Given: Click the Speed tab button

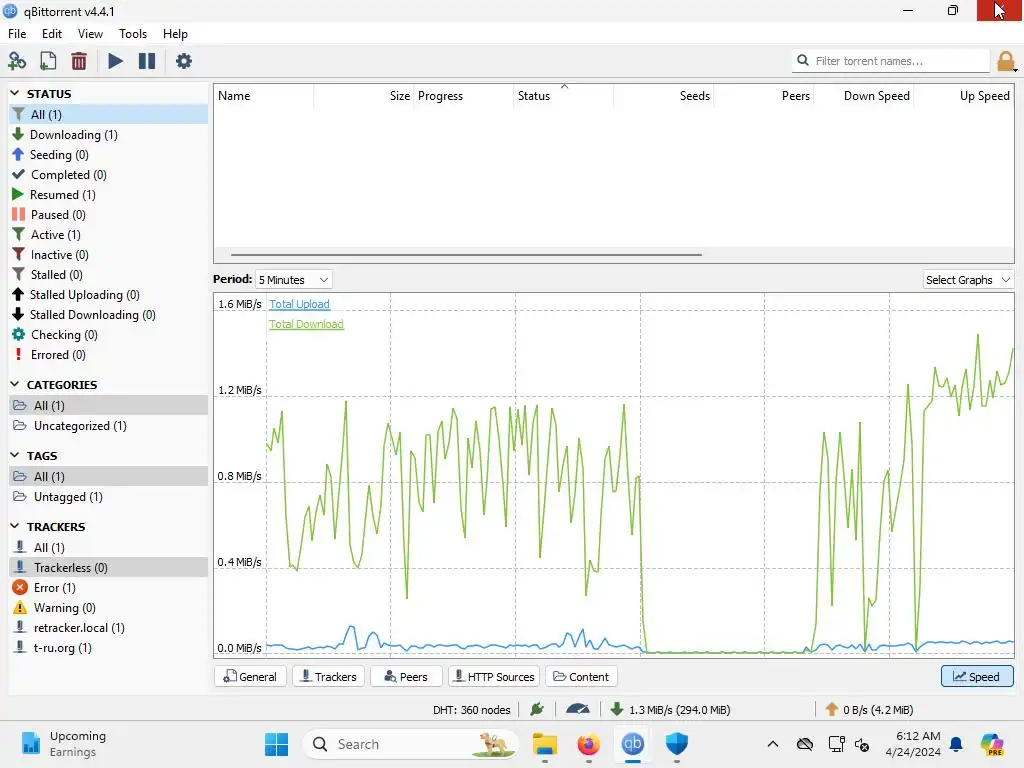Looking at the screenshot, I should [977, 677].
